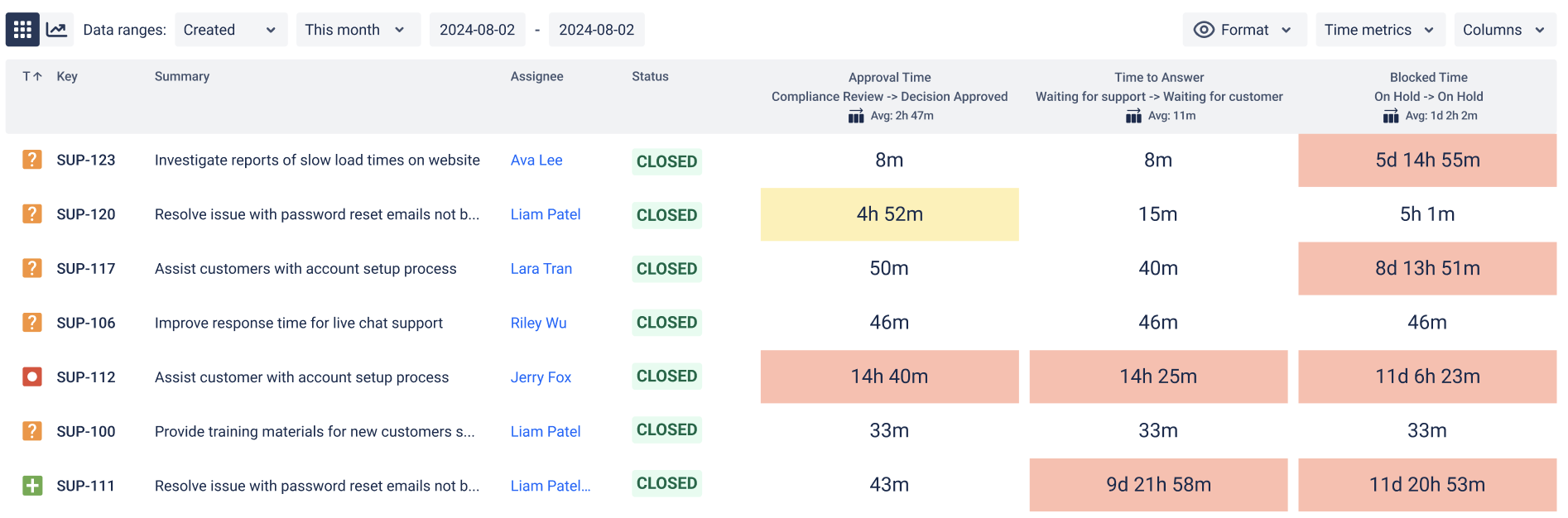
Task: Sort by the Key column header
Action: pos(67,76)
